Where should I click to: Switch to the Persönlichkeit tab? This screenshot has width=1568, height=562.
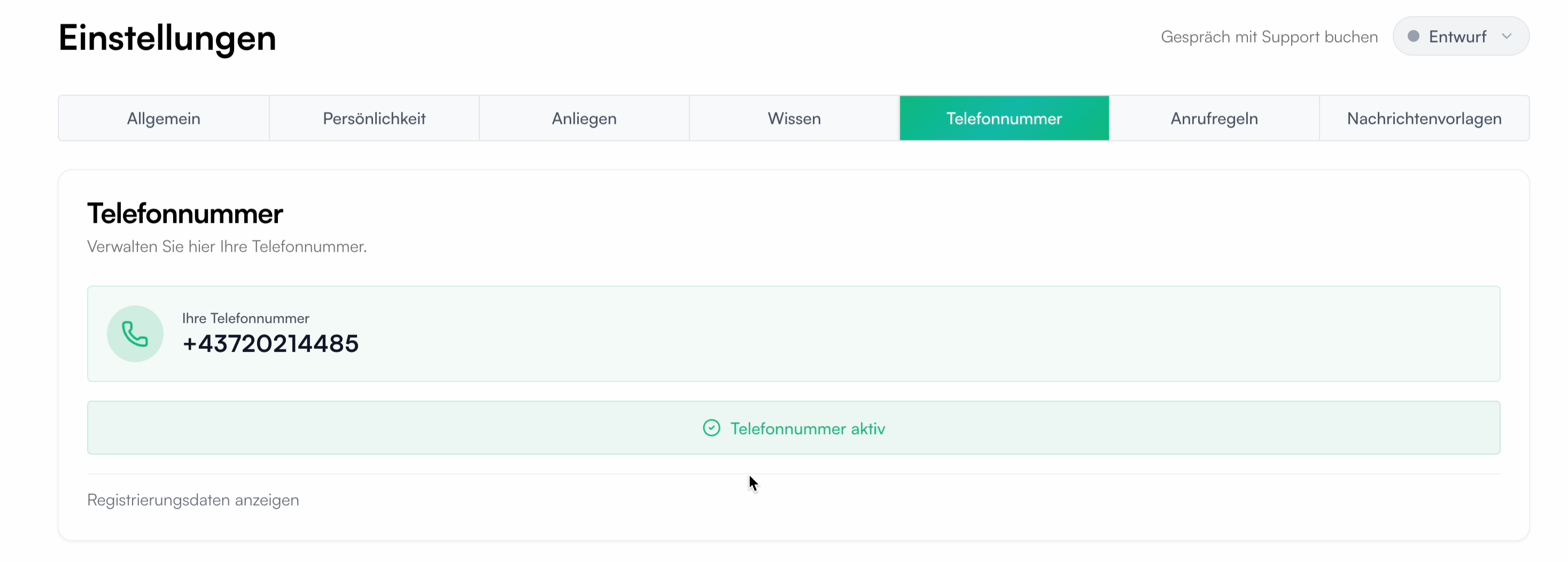[374, 118]
